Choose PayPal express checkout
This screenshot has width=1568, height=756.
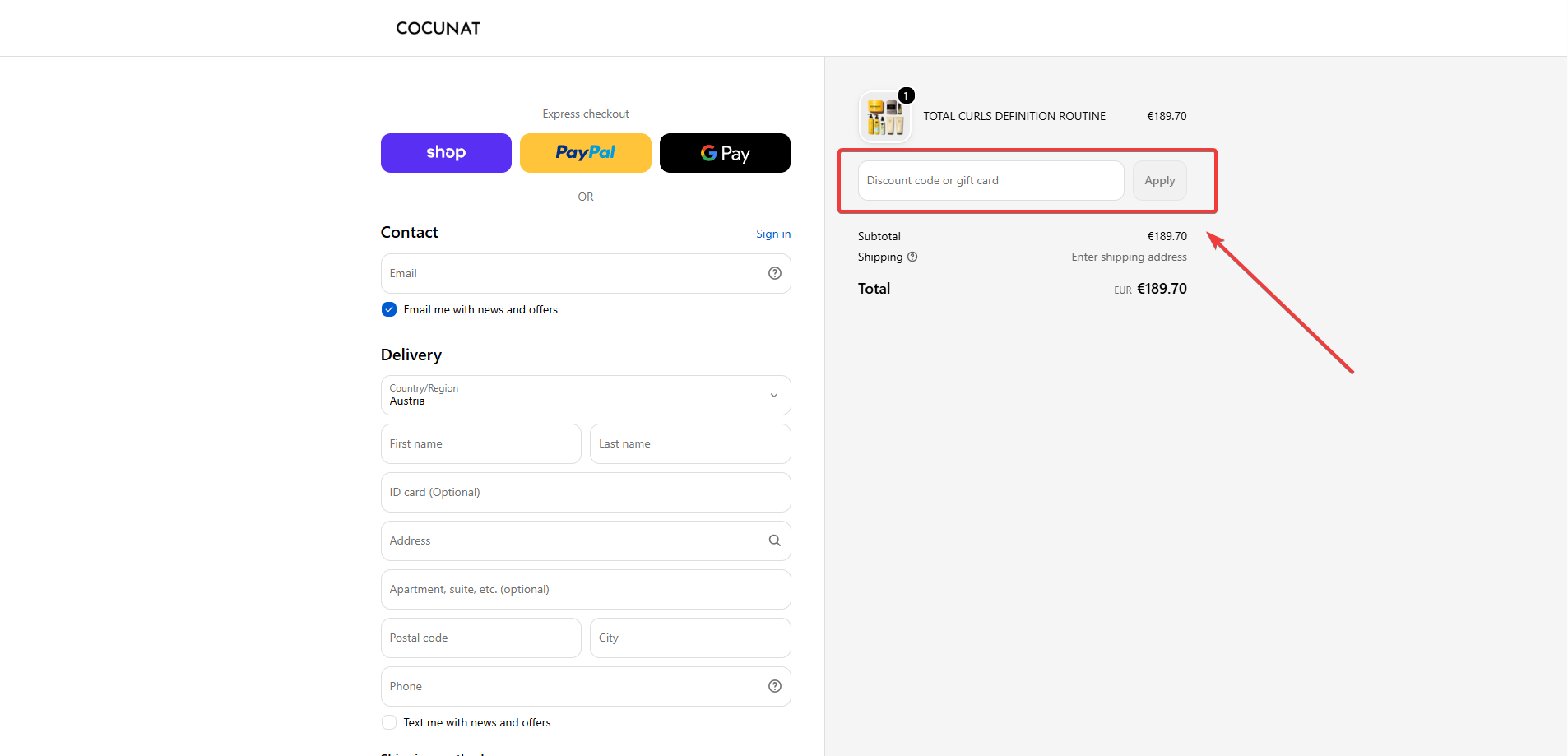pos(586,153)
